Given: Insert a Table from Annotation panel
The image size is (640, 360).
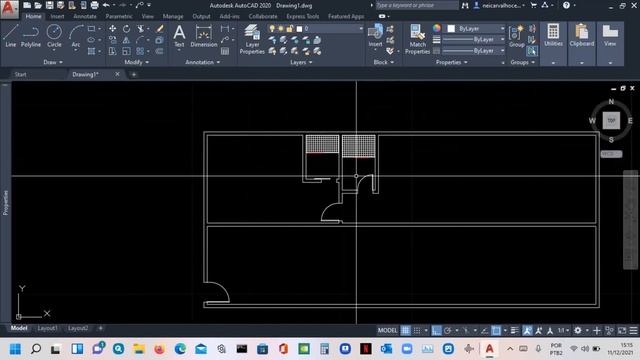Looking at the screenshot, I should coord(225,51).
